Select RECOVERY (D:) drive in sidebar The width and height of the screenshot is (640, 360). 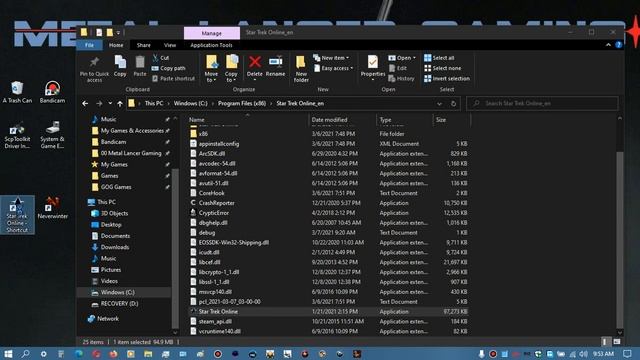(x=119, y=304)
